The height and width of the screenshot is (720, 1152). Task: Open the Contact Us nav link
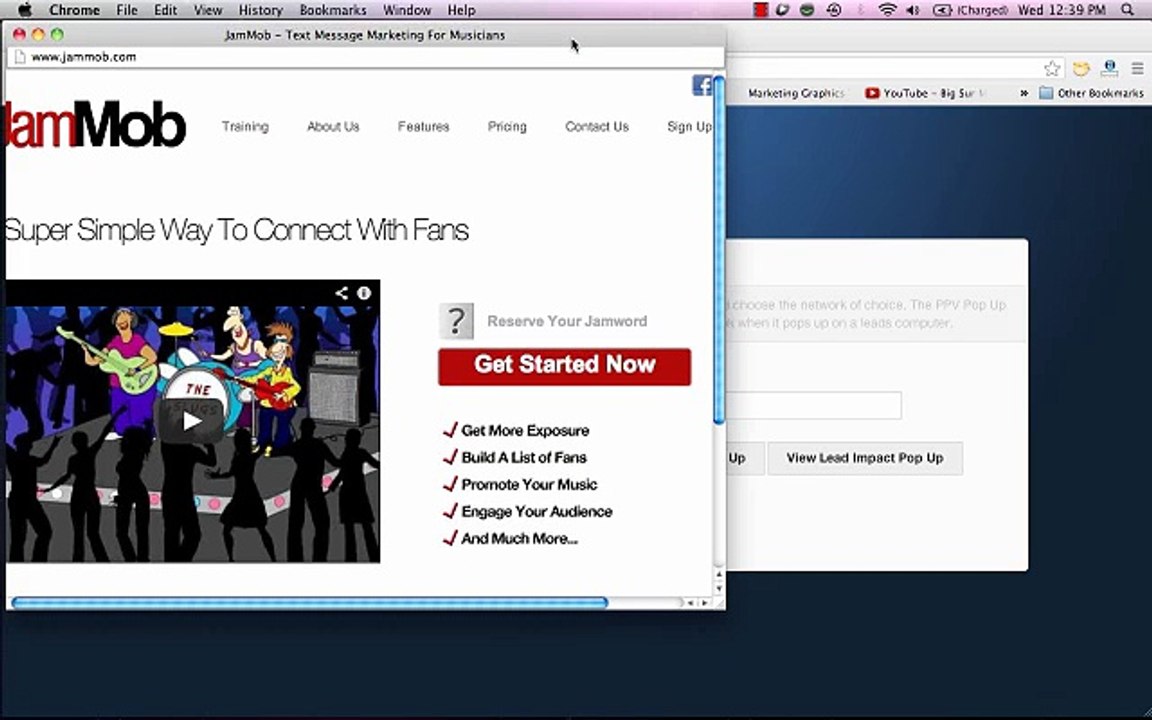point(597,126)
